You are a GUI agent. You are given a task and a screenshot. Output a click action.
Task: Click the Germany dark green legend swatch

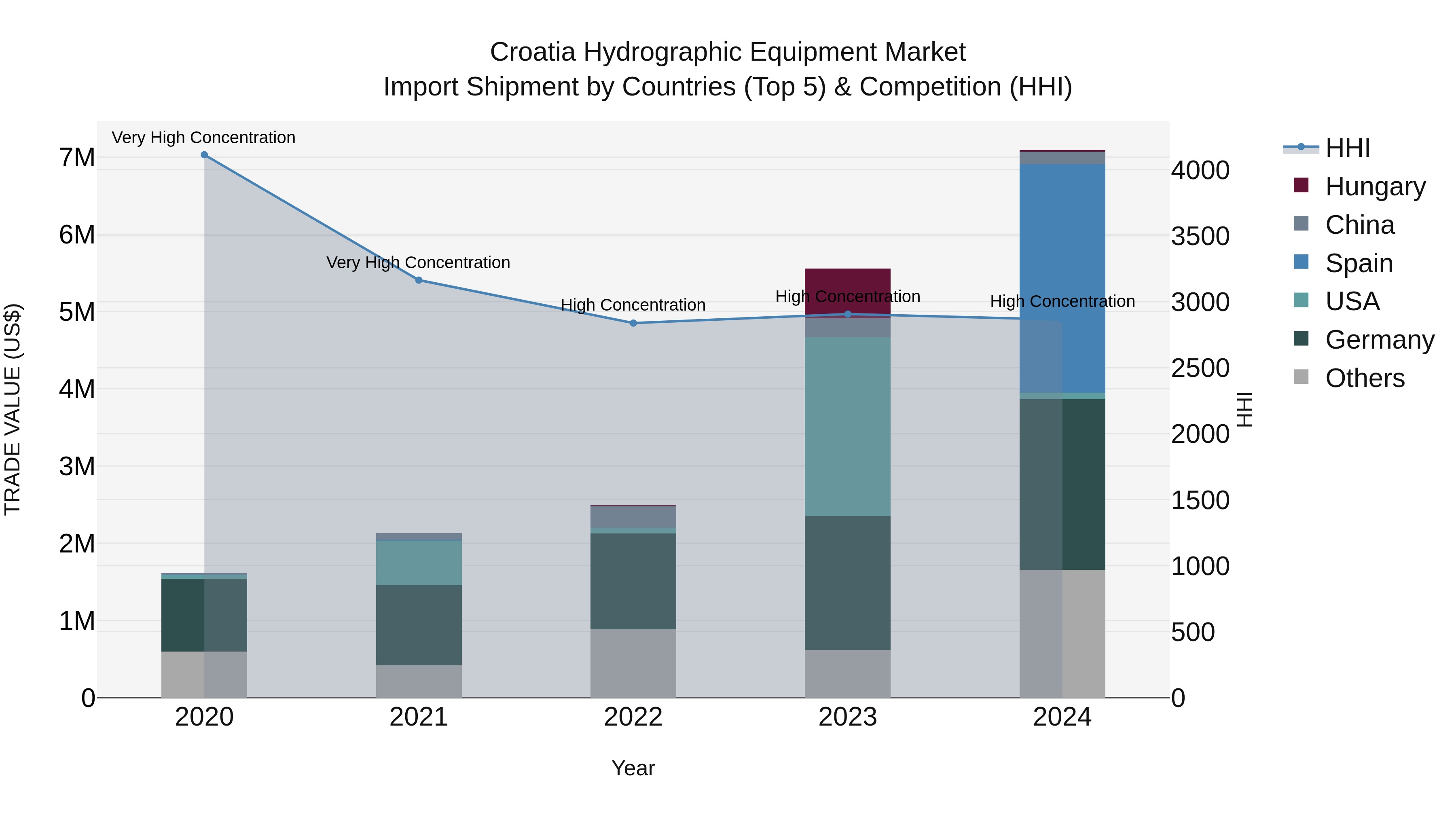pos(1301,339)
